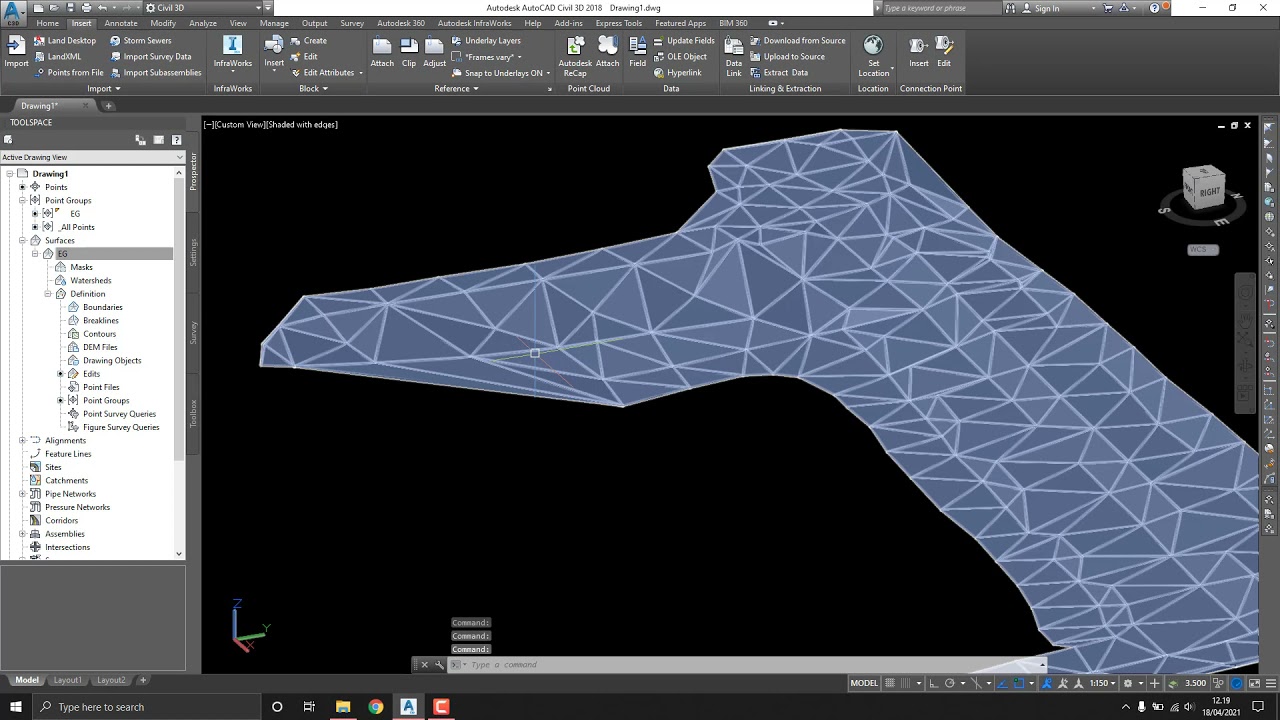This screenshot has width=1280, height=720.
Task: Select the Breaklines item in the tree
Action: [x=101, y=320]
